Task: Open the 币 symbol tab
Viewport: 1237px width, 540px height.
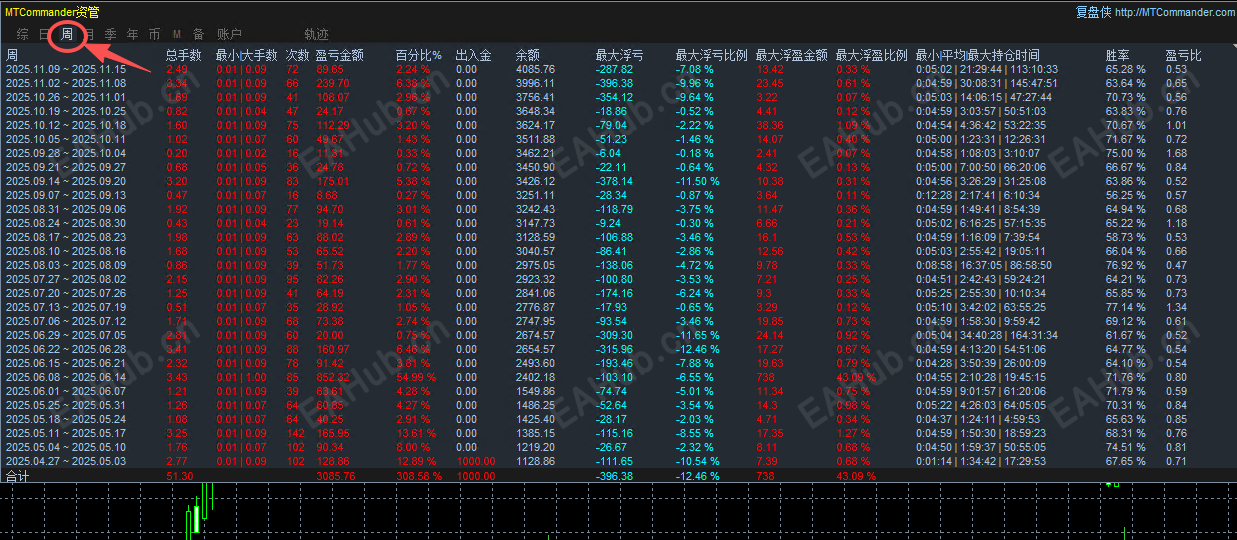Action: [154, 35]
